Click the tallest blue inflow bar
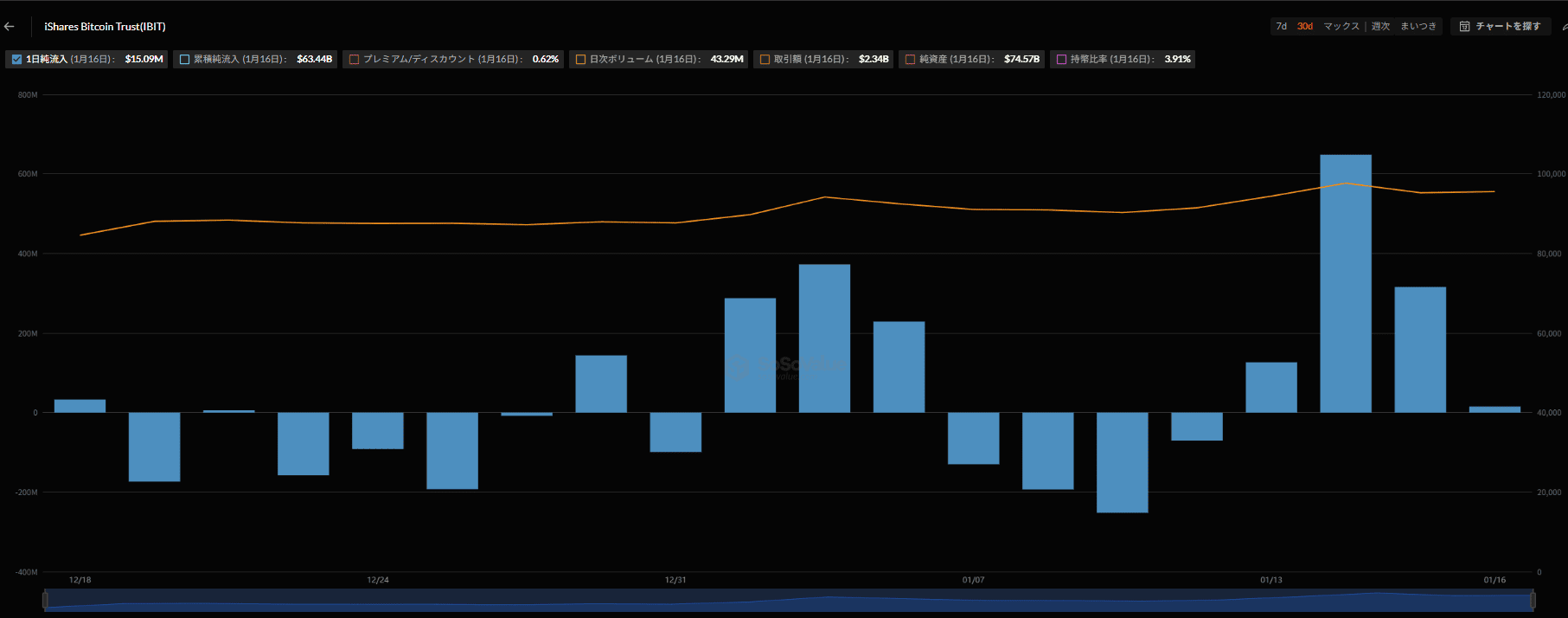 click(1345, 284)
